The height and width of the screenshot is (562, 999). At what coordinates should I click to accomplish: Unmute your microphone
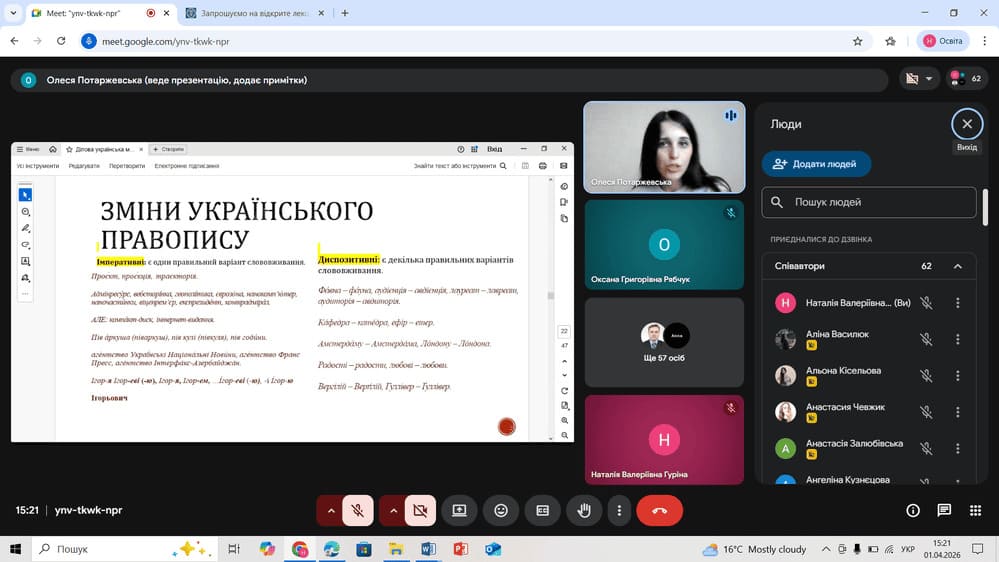[x=357, y=510]
